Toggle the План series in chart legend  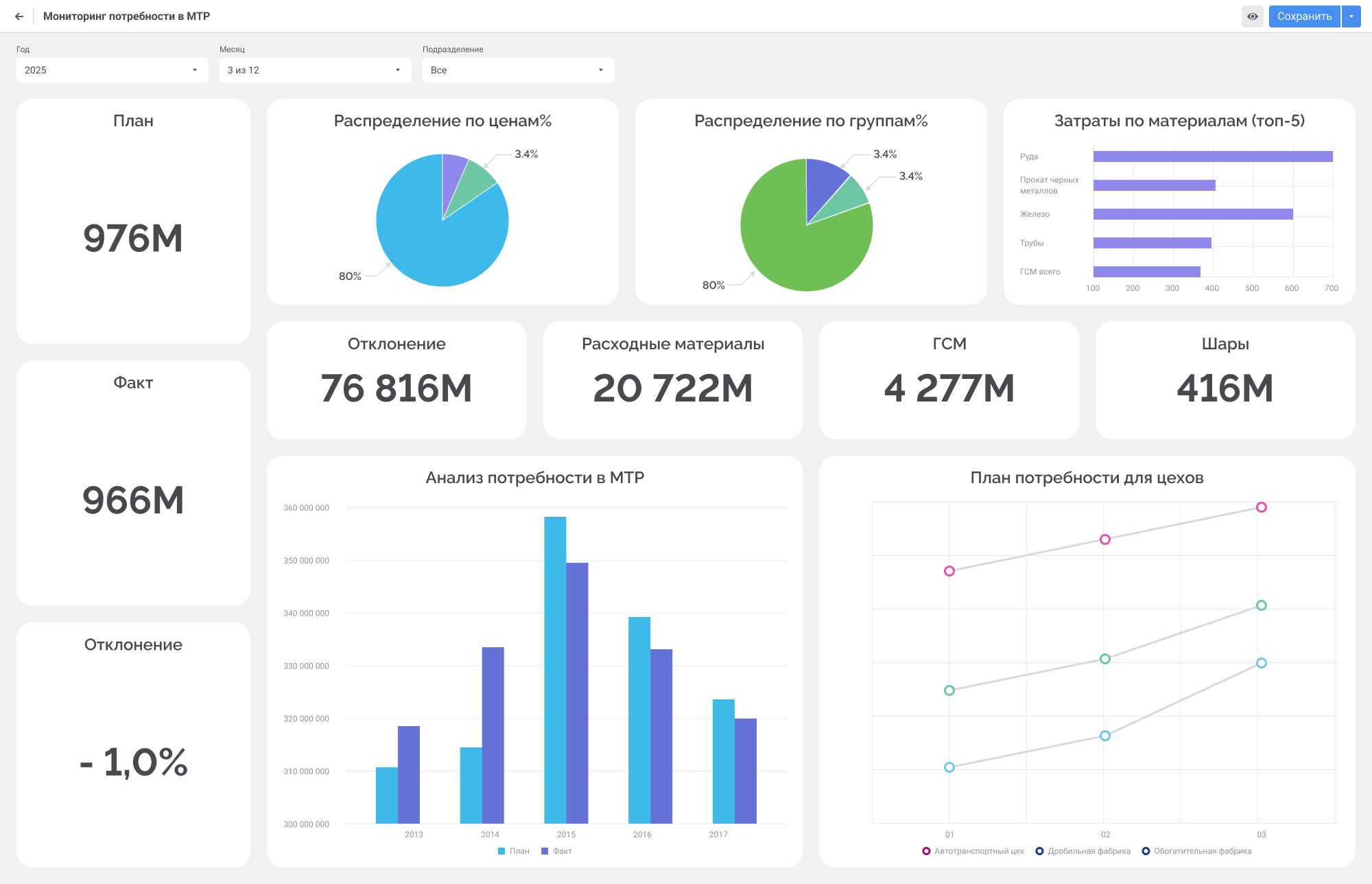click(x=513, y=851)
